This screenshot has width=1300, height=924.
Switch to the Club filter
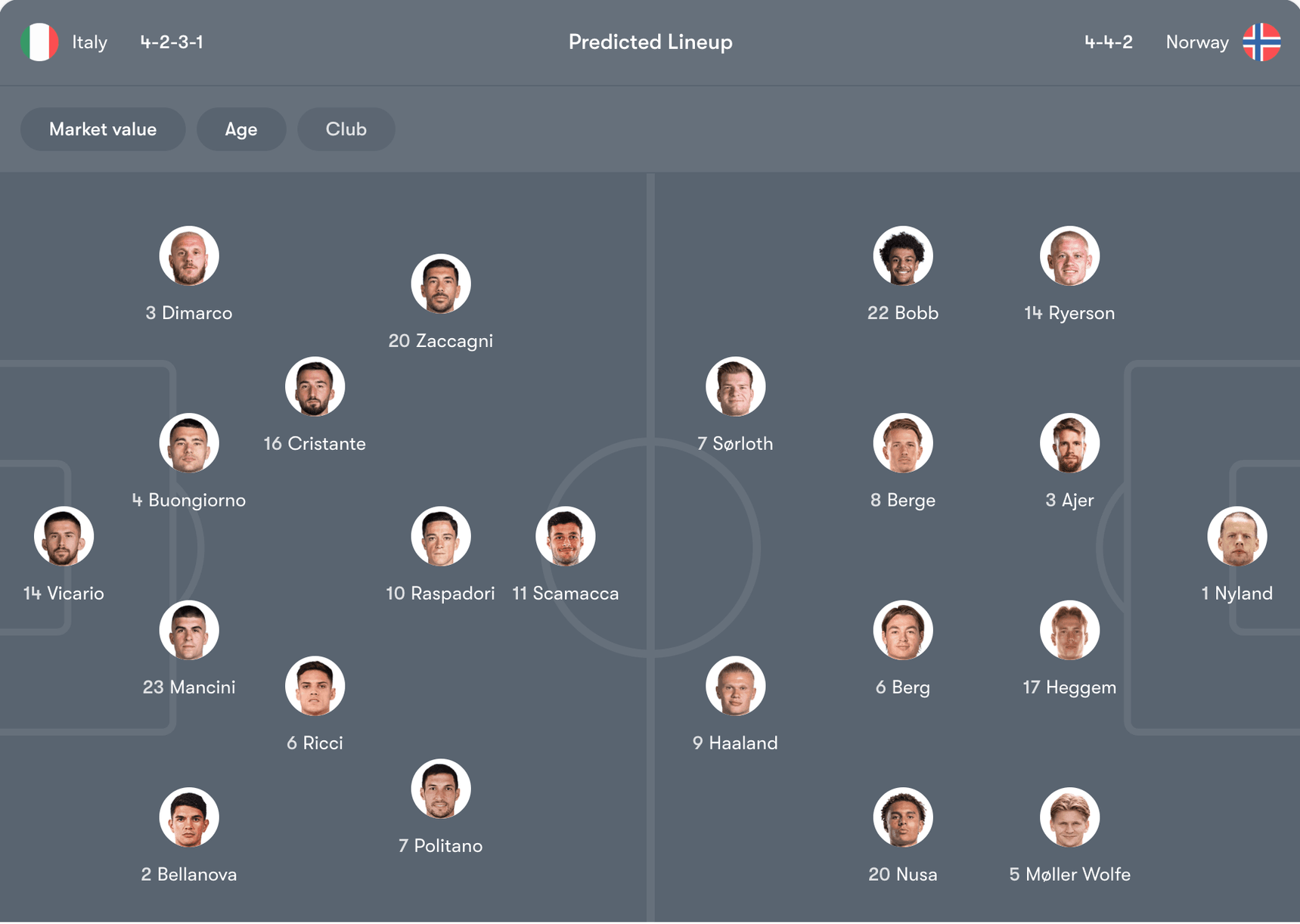pos(346,129)
